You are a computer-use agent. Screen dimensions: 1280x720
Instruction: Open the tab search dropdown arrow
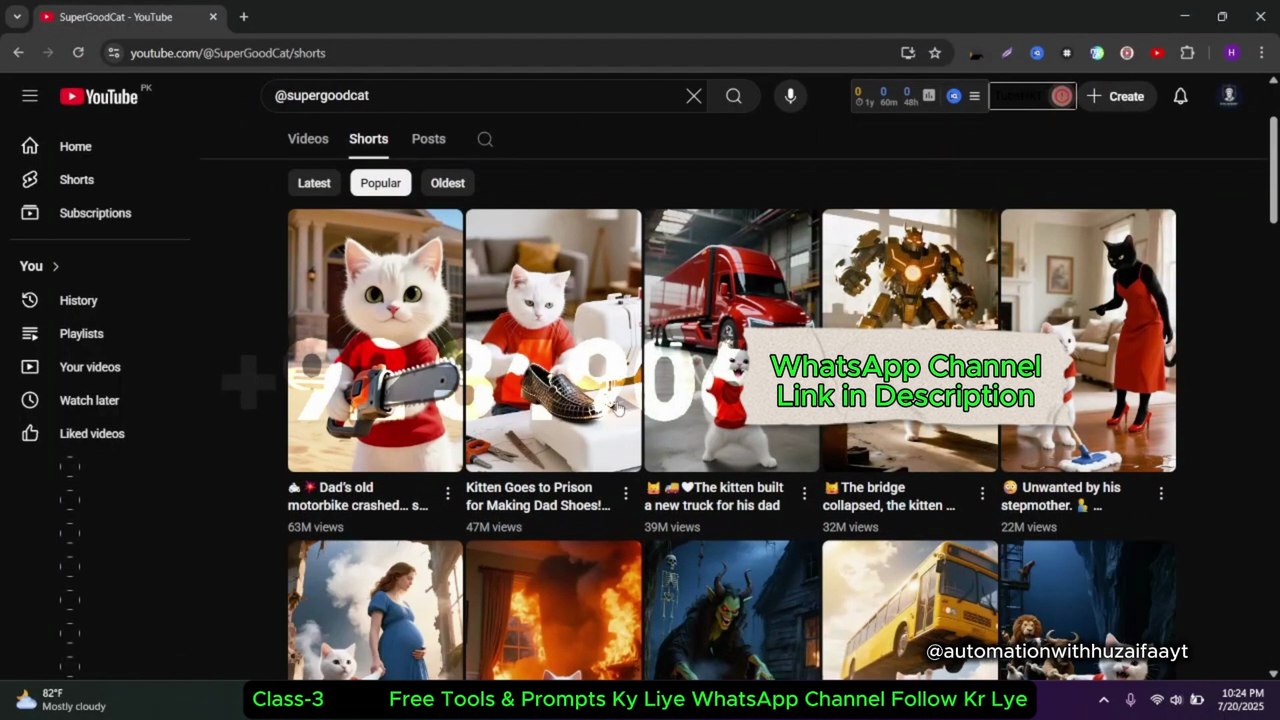coord(17,17)
